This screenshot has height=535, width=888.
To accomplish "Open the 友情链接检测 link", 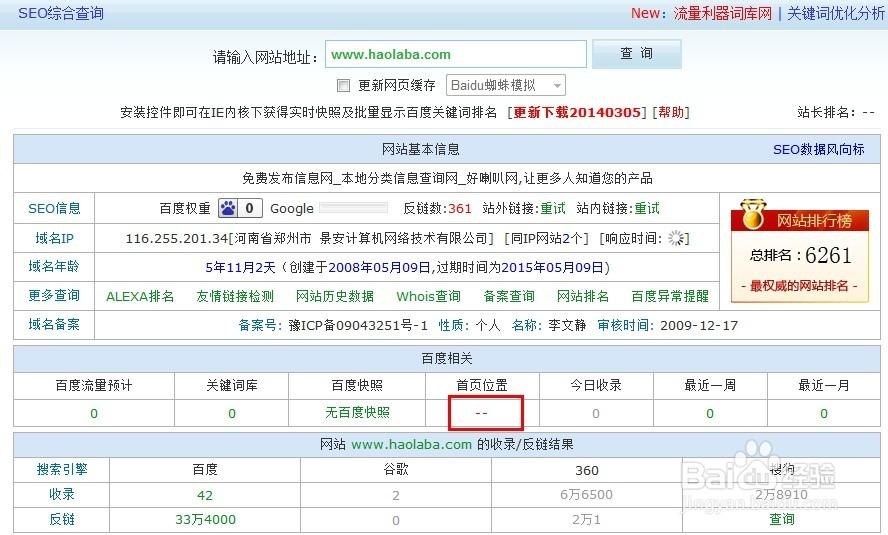I will click(235, 296).
